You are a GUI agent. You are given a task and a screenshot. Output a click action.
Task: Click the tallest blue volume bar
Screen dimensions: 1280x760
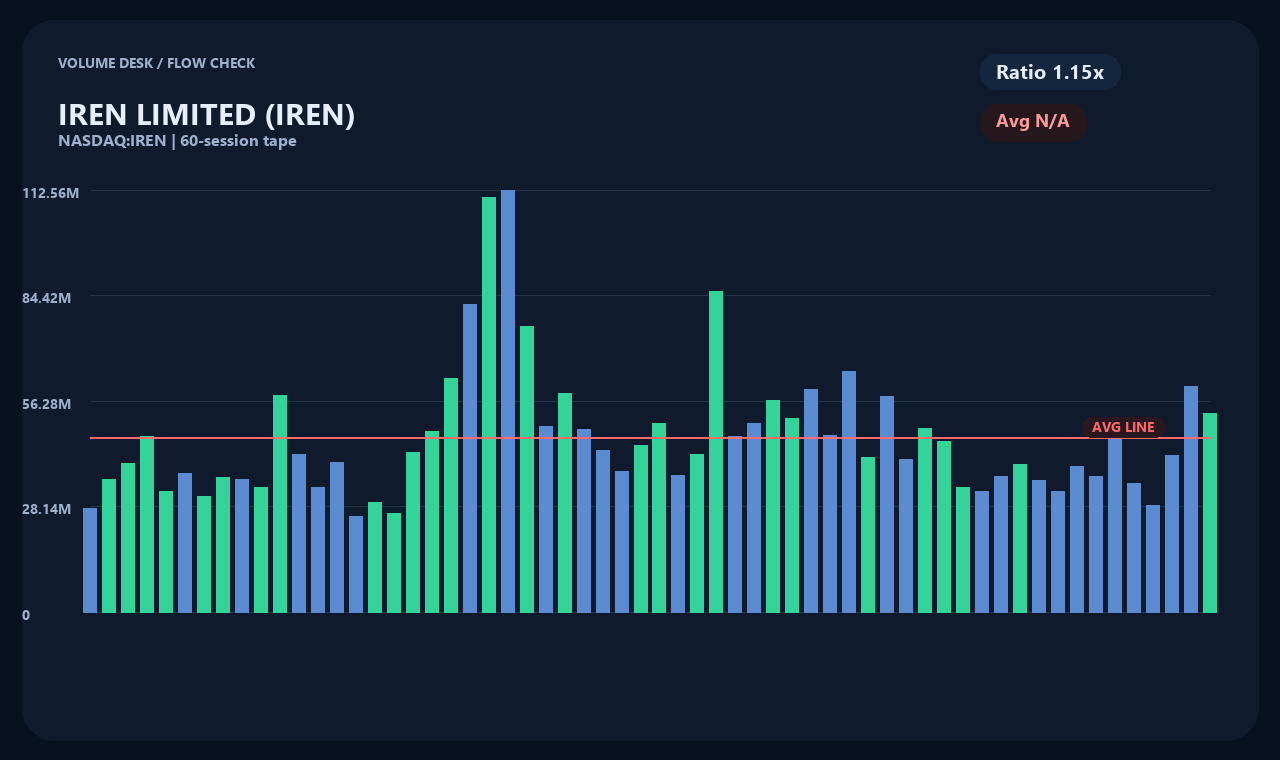click(x=508, y=401)
